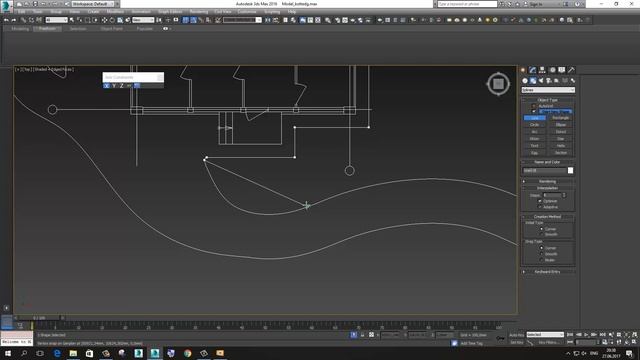Click the Helix spline button
This screenshot has height=360, width=640.
coord(561,146)
